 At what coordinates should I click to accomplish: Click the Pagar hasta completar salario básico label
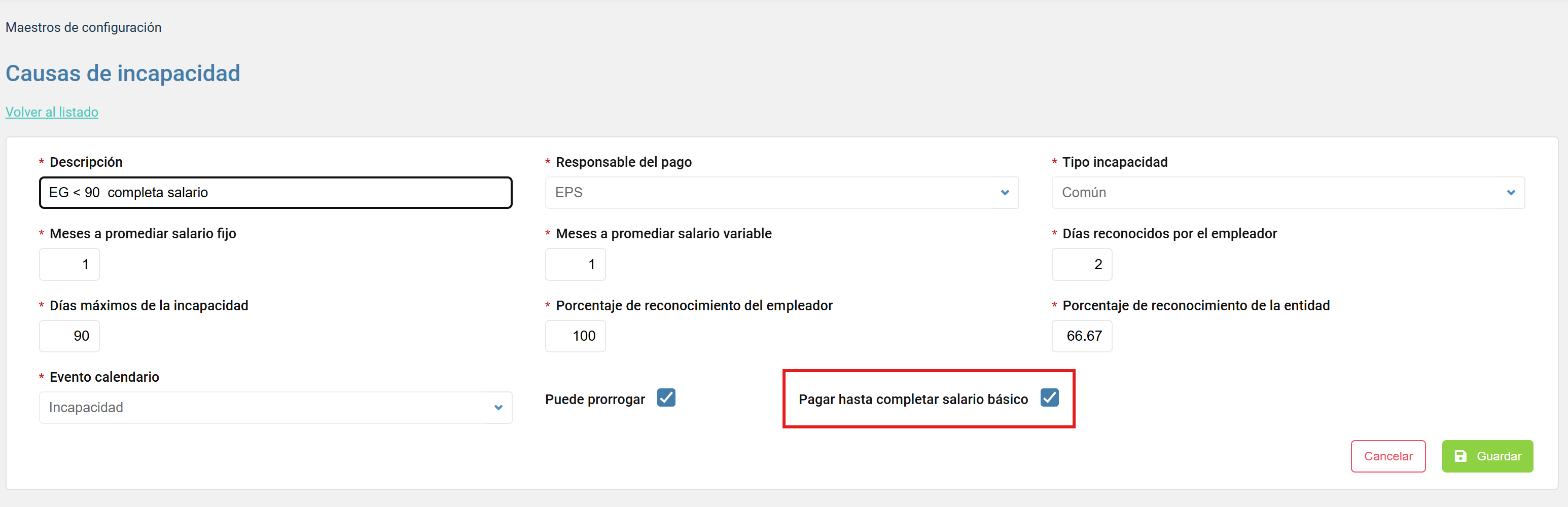pos(913,400)
